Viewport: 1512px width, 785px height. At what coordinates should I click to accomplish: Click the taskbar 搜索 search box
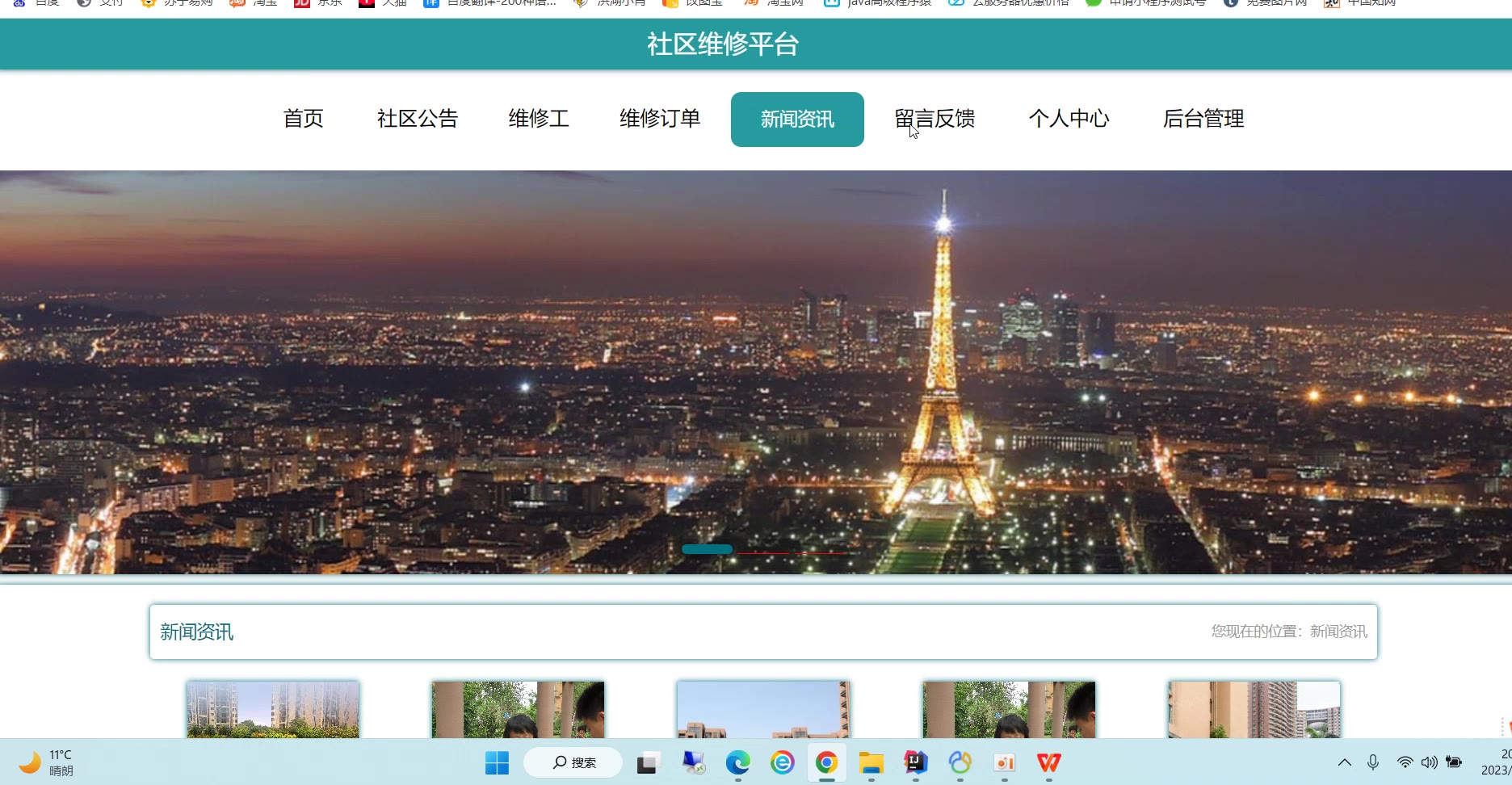[573, 762]
